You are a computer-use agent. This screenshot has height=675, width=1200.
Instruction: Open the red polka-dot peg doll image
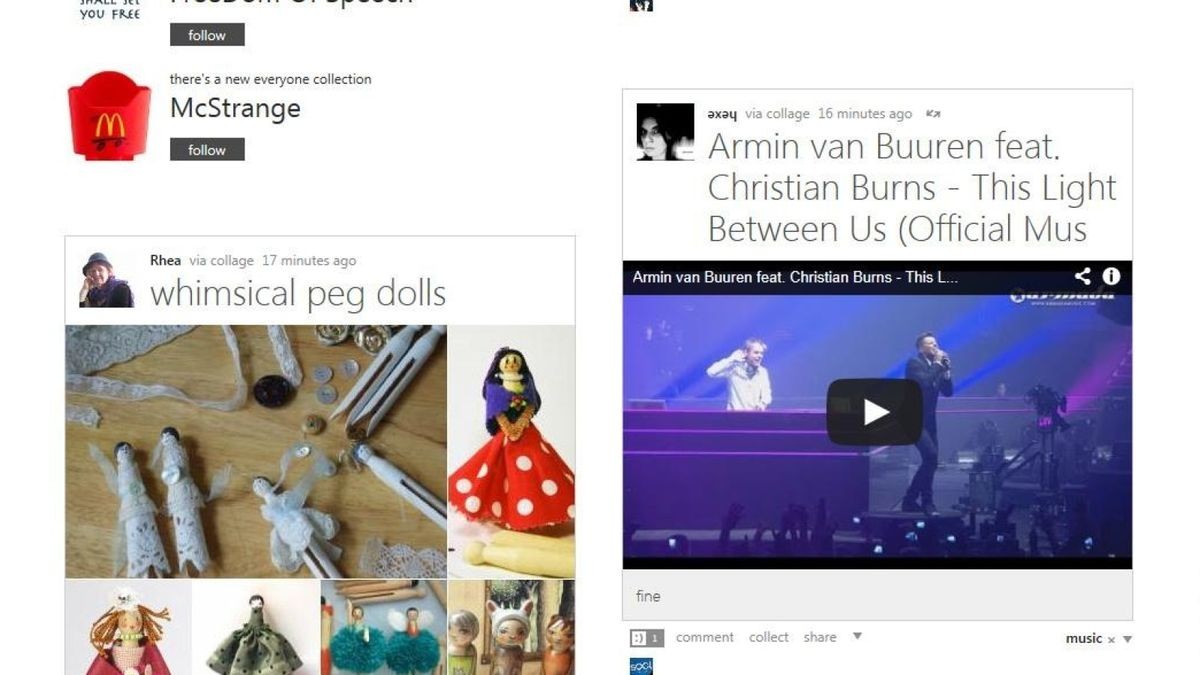(511, 452)
